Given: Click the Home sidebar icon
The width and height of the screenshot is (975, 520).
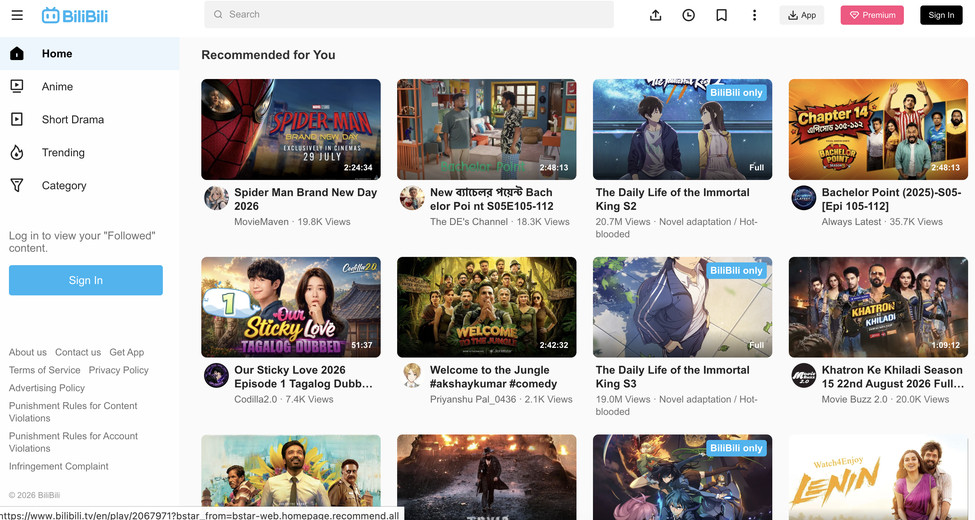Looking at the screenshot, I should coord(17,53).
